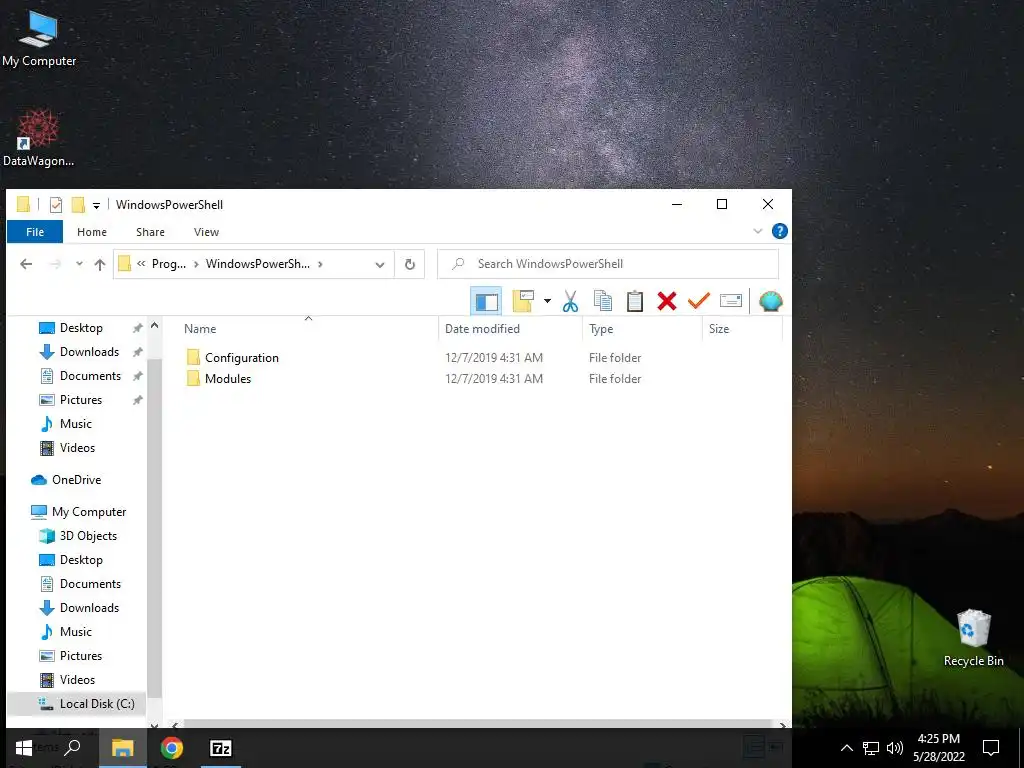Screen dimensions: 1024x768
Task: Open Pictures under My Computer
Action: point(81,656)
